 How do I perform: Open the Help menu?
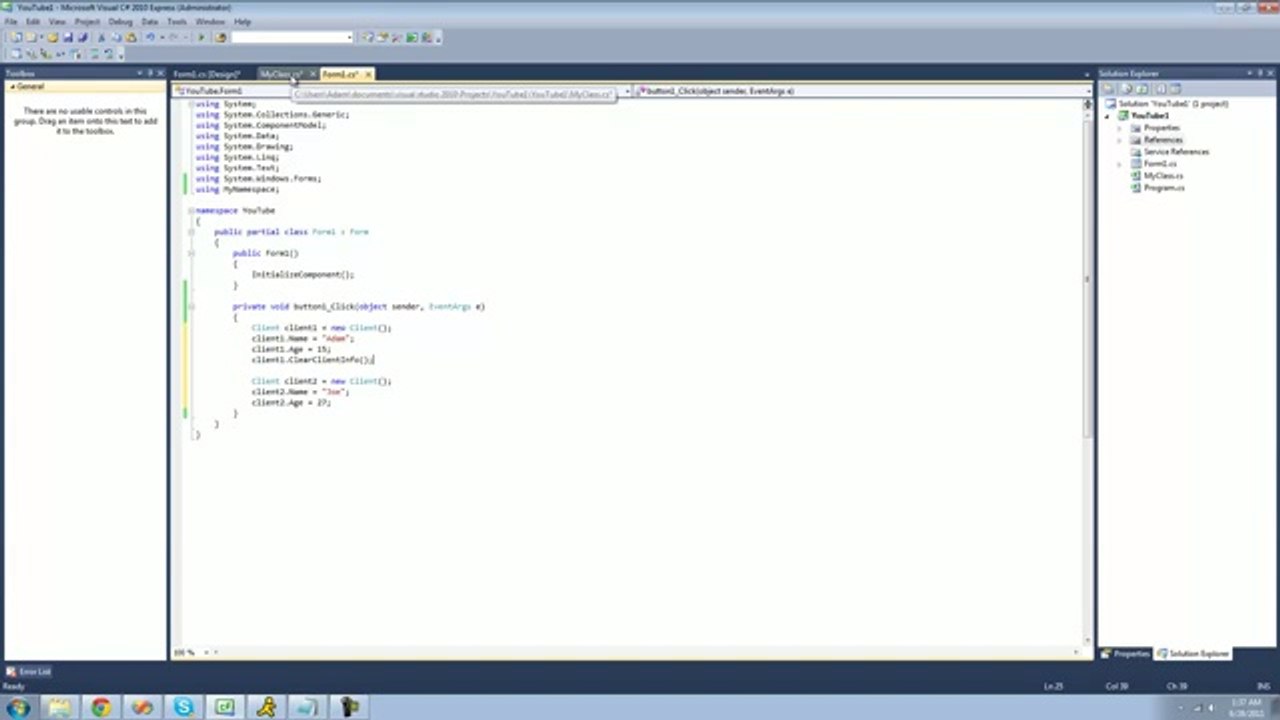point(242,21)
